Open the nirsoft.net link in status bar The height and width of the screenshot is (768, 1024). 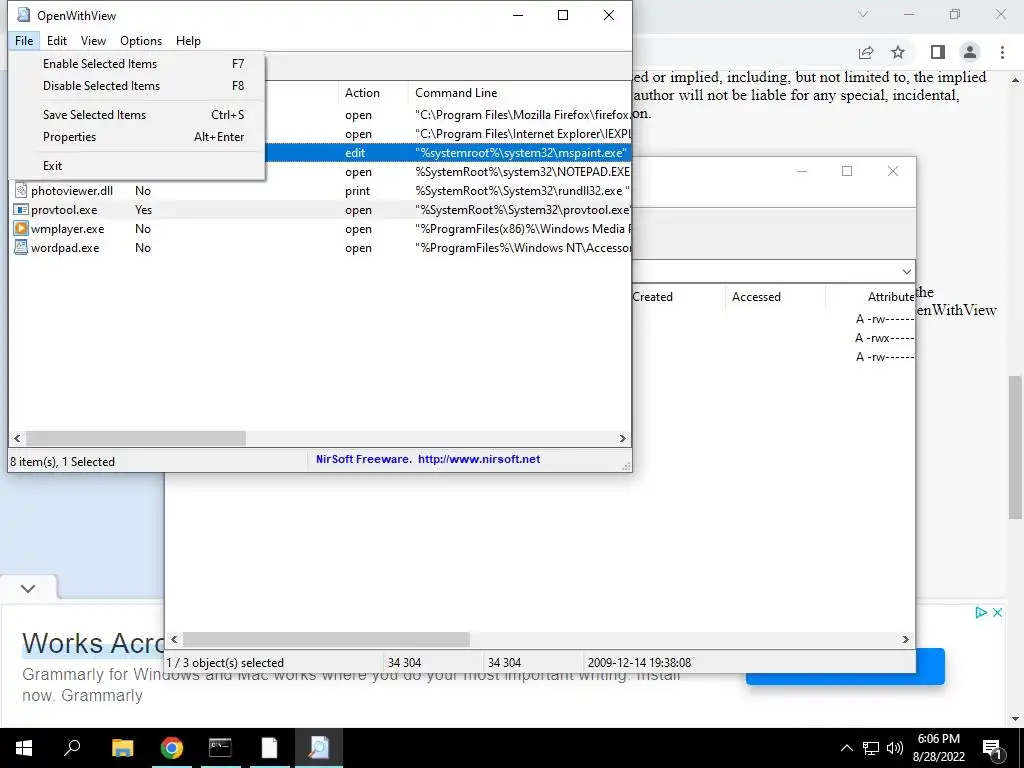point(479,459)
